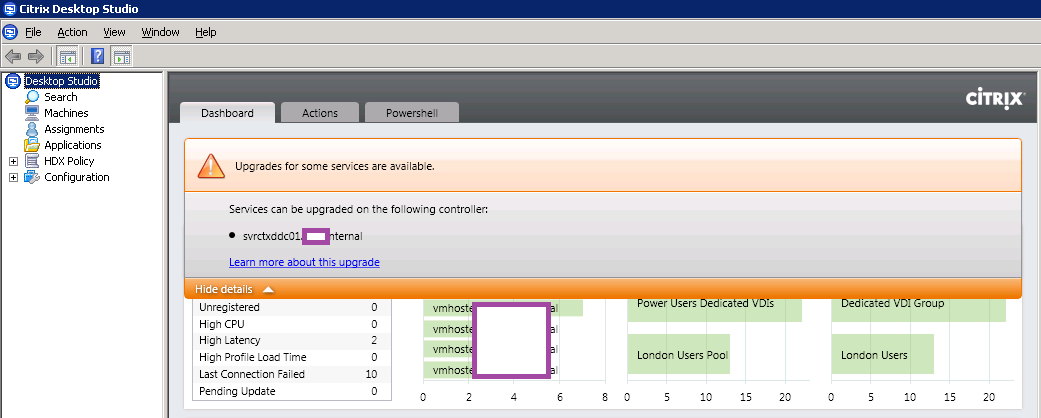1041x418 pixels.
Task: Click the High Profile Load Time row
Action: [291, 357]
